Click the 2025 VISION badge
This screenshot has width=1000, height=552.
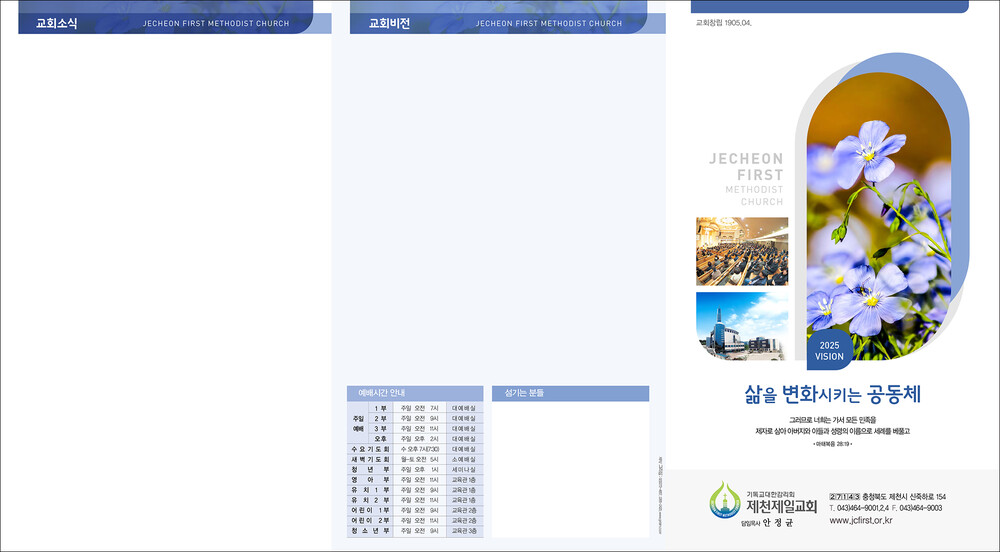pyautogui.click(x=829, y=351)
